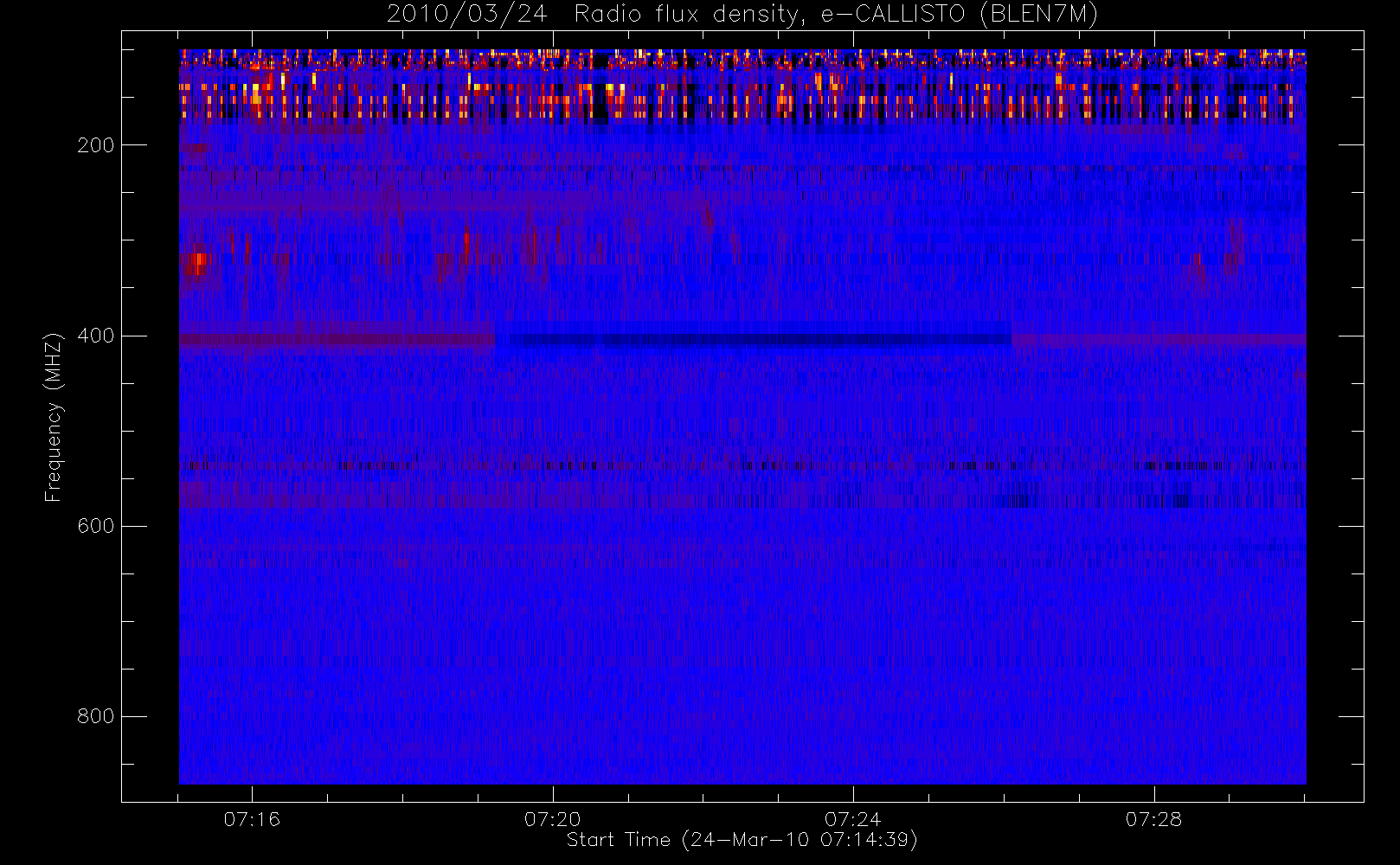Screen dimensions: 1400x865
Task: Click the 07:24 time tick label
Action: click(853, 819)
